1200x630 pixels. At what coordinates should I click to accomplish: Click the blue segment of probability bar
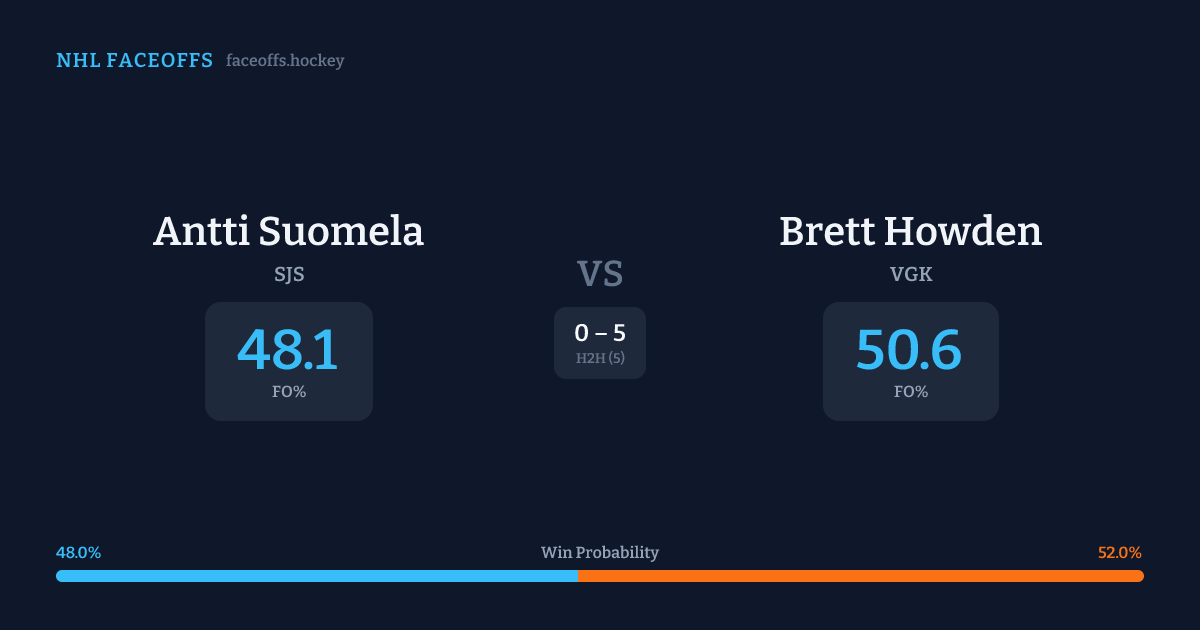tap(316, 576)
